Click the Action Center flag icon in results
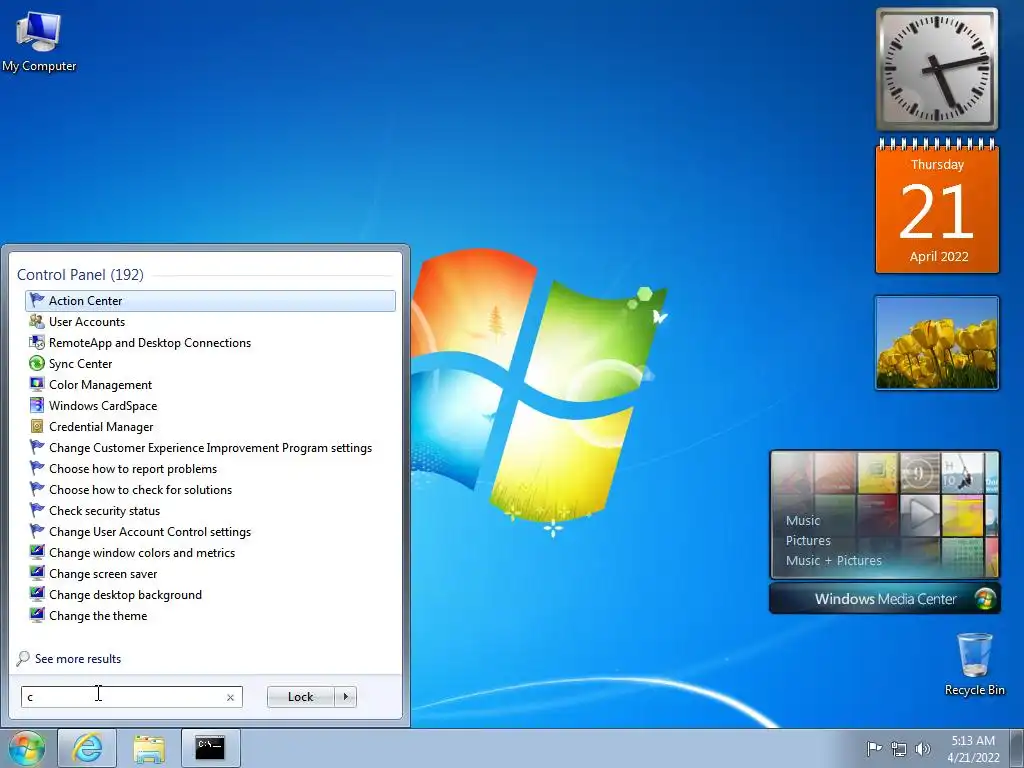1024x768 pixels. (x=37, y=300)
